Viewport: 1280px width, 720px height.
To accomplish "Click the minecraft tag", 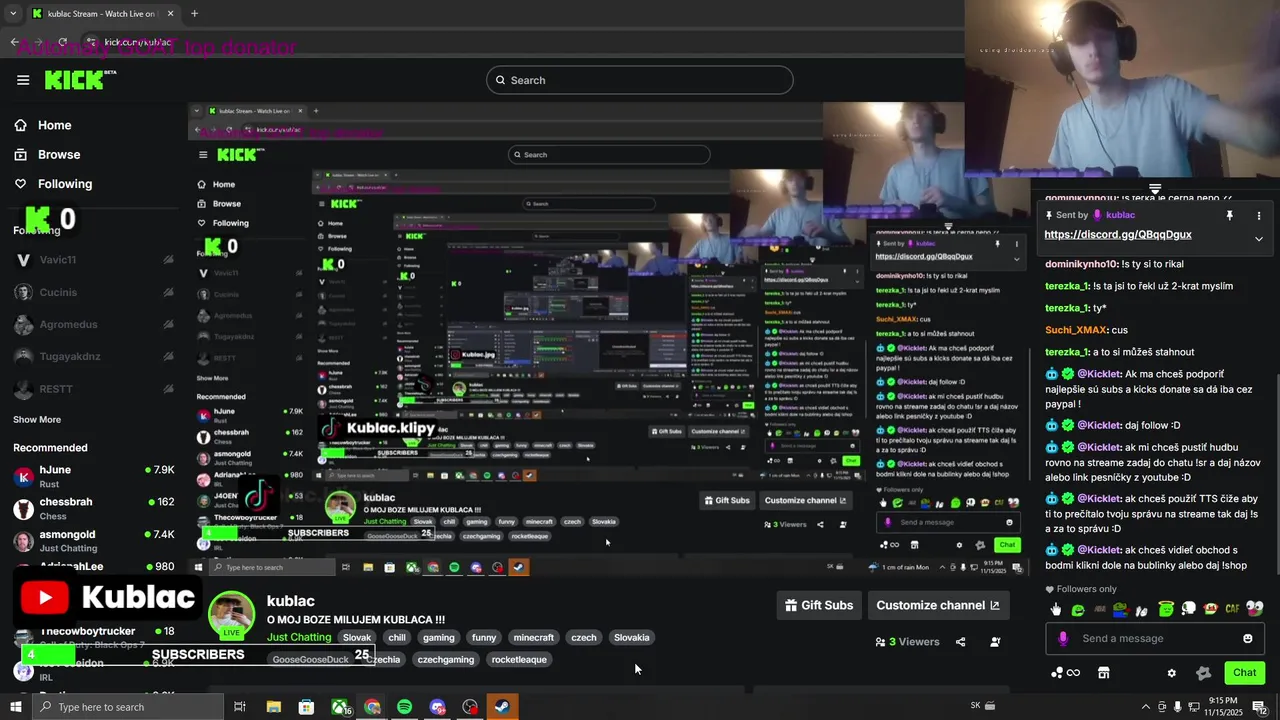I will (533, 638).
